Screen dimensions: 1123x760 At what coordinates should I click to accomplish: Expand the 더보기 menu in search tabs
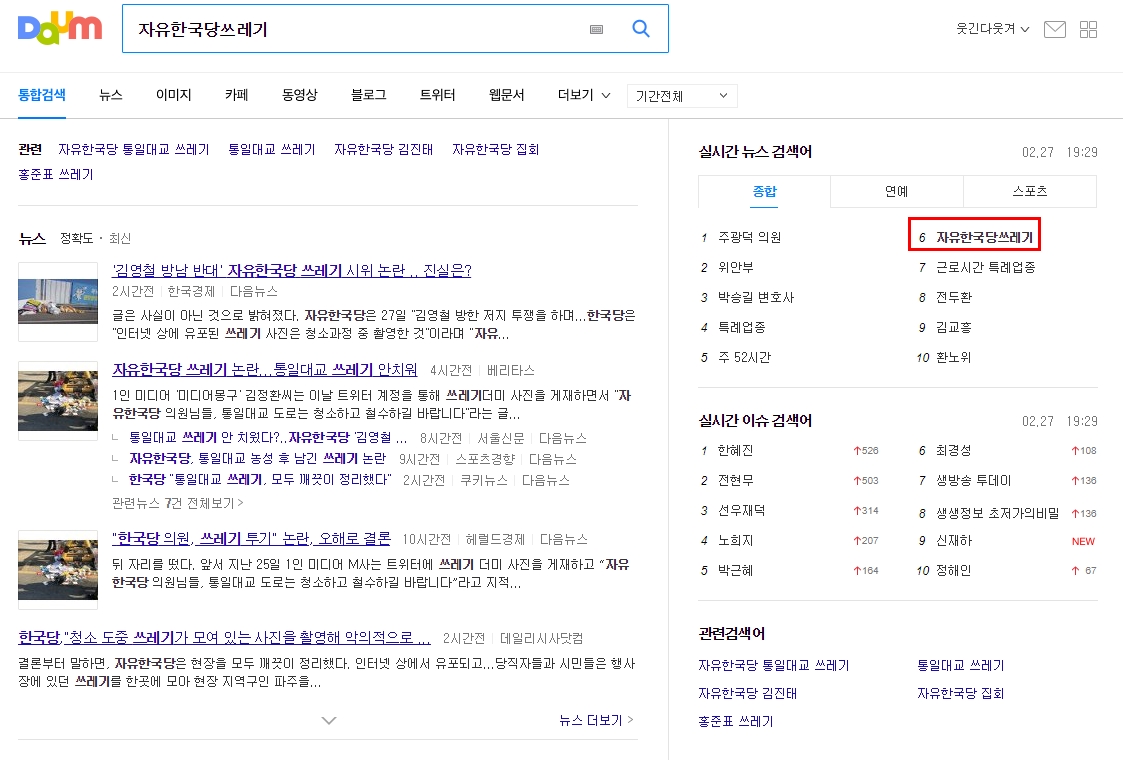click(x=583, y=95)
